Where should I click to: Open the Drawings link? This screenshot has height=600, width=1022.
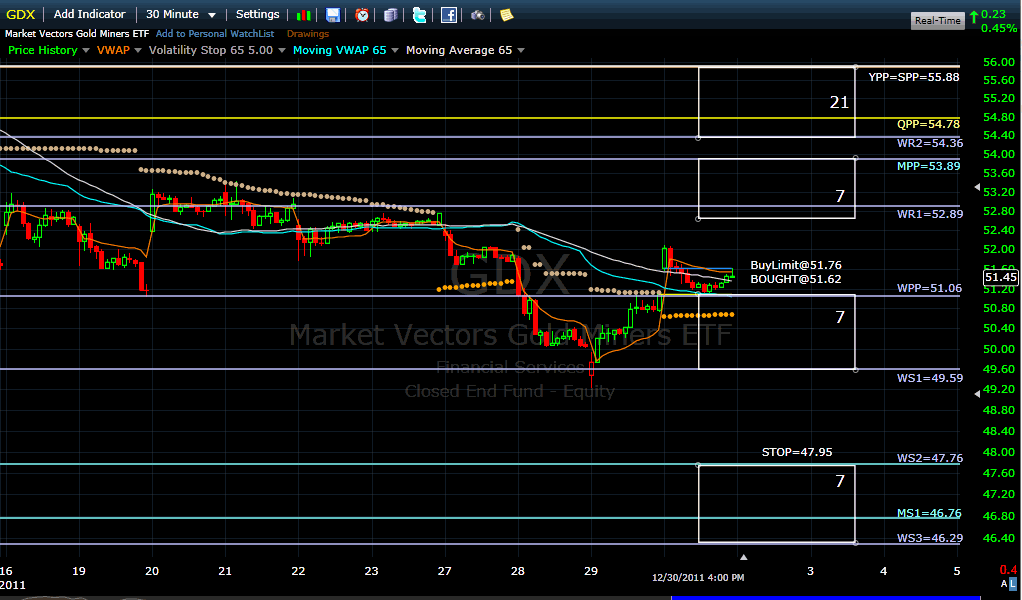308,33
